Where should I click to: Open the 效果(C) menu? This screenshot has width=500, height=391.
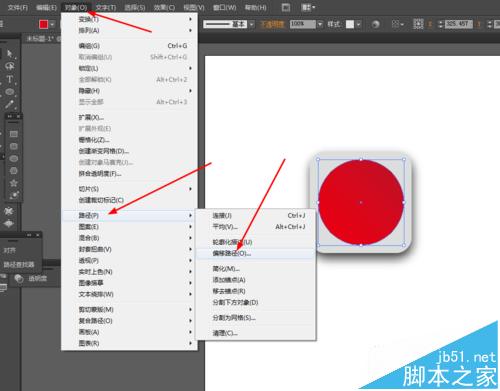pos(164,7)
